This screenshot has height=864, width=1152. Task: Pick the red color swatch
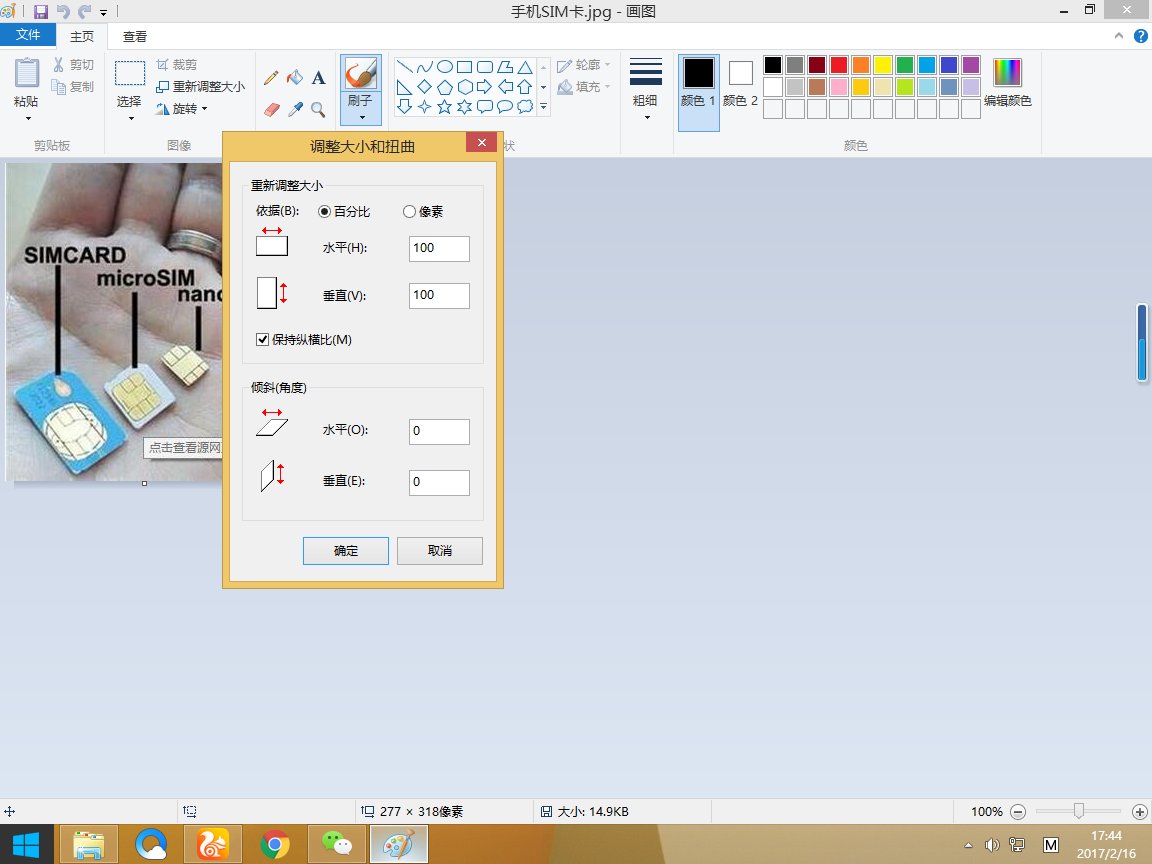pyautogui.click(x=838, y=65)
